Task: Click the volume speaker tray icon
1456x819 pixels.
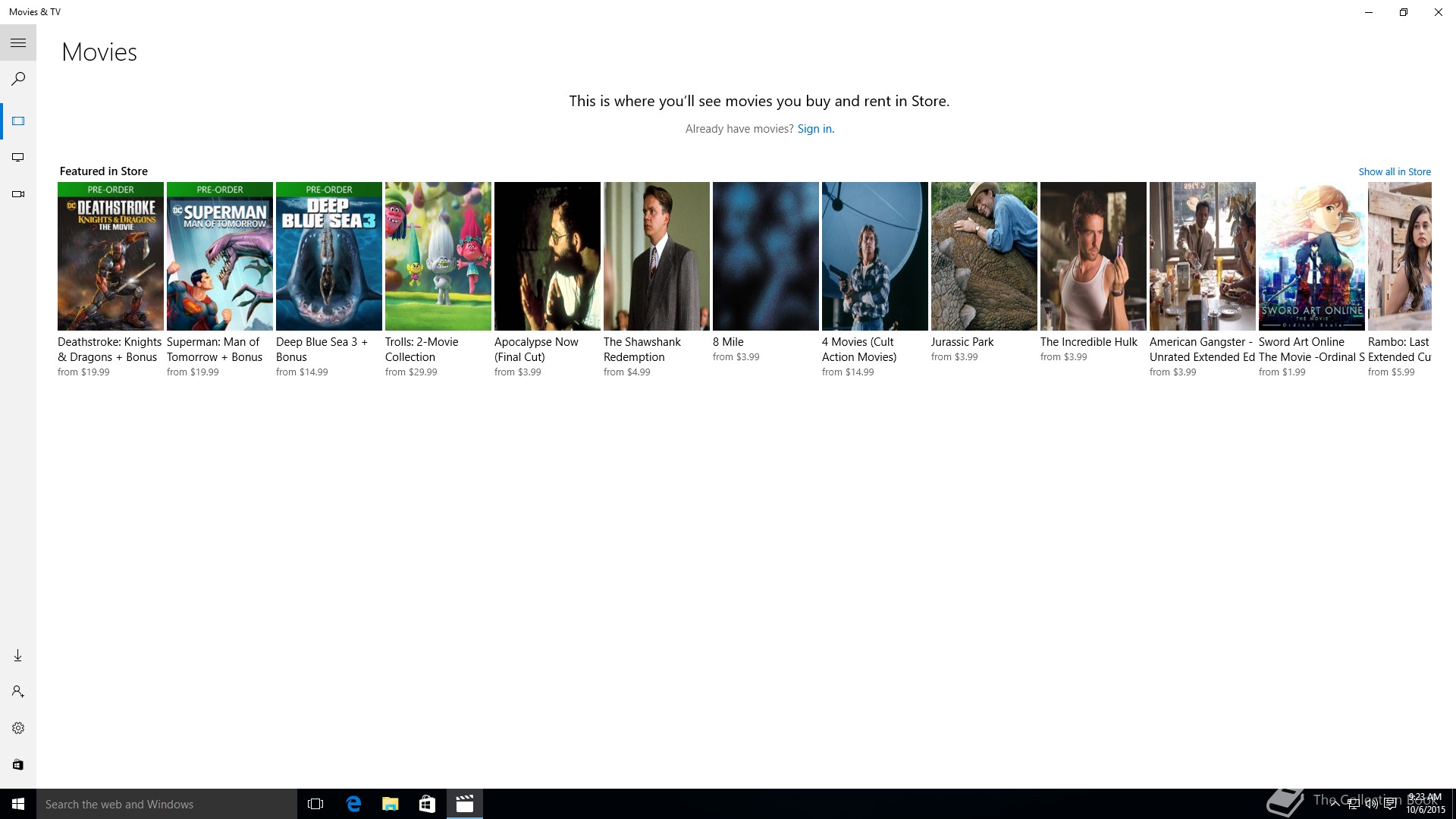Action: pos(1371,805)
